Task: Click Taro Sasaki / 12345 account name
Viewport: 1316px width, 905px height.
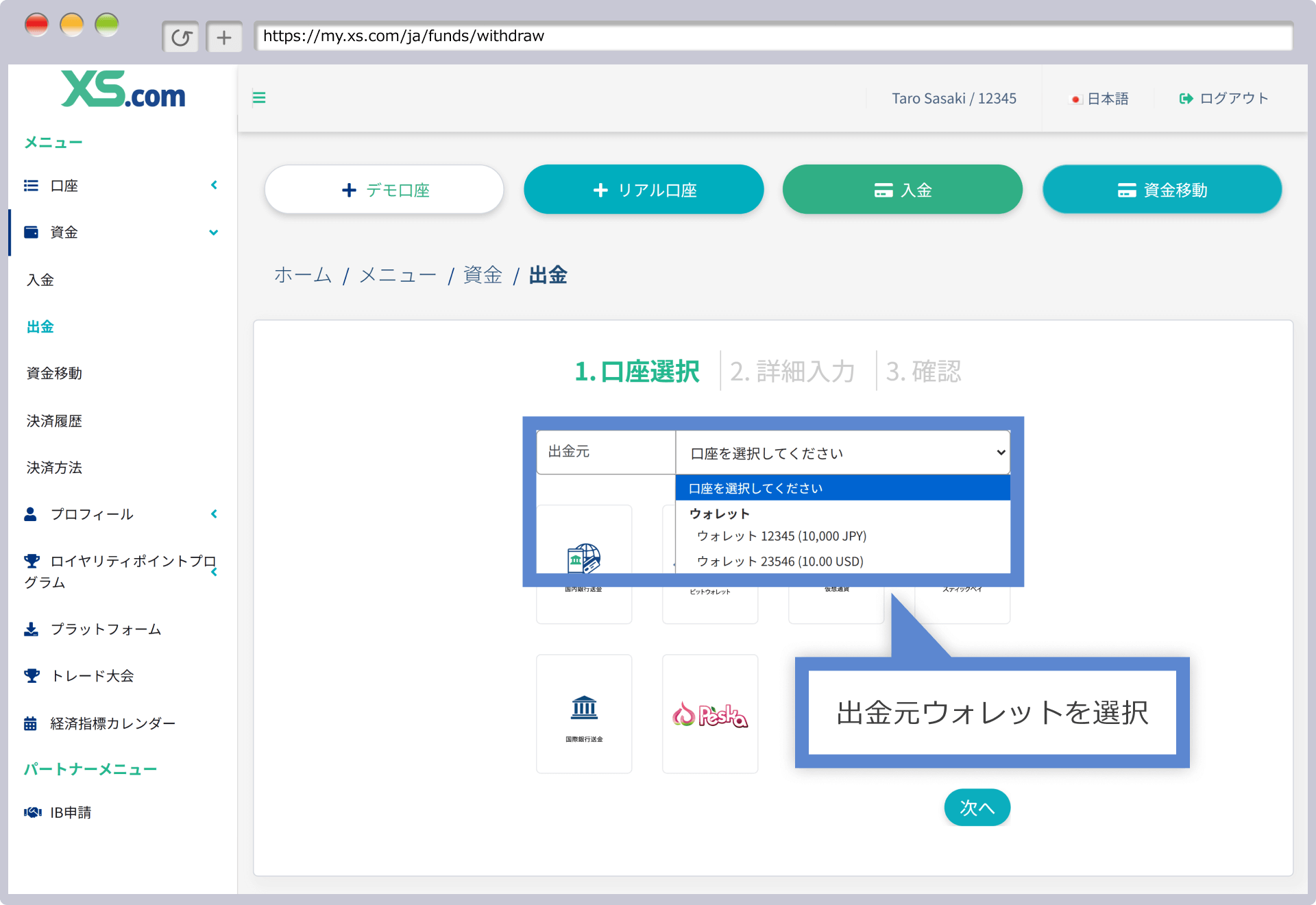Action: point(954,98)
